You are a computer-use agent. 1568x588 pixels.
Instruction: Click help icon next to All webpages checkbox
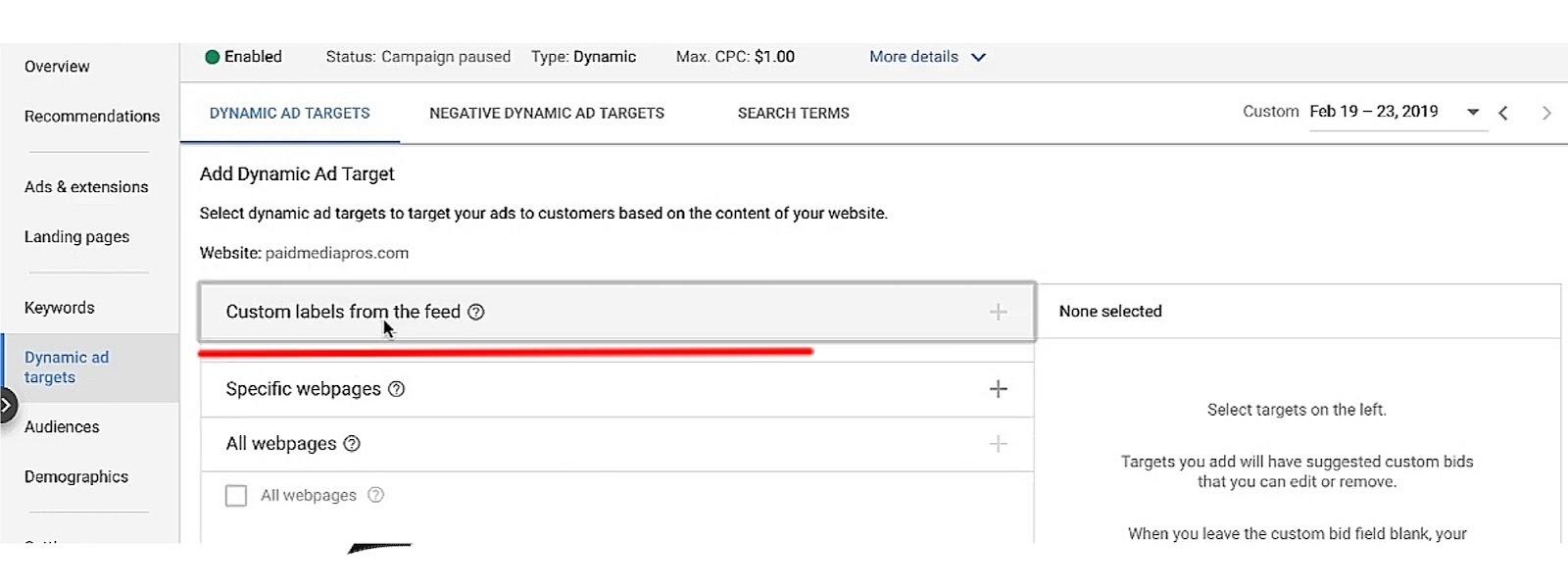click(x=375, y=496)
